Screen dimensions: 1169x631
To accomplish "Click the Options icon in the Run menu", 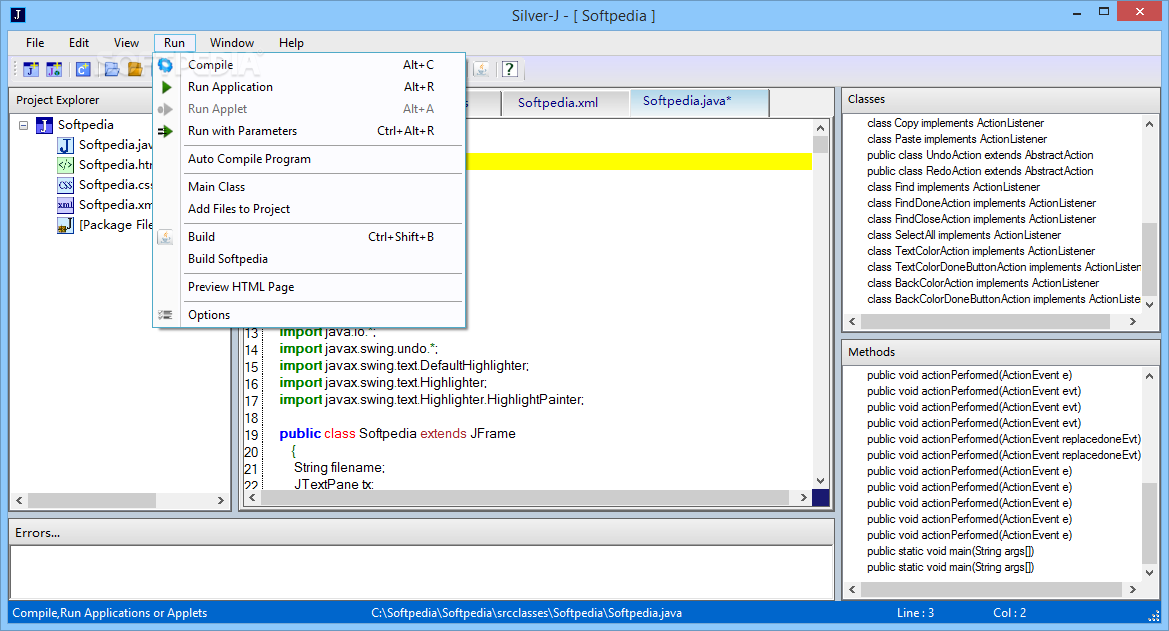I will point(166,315).
